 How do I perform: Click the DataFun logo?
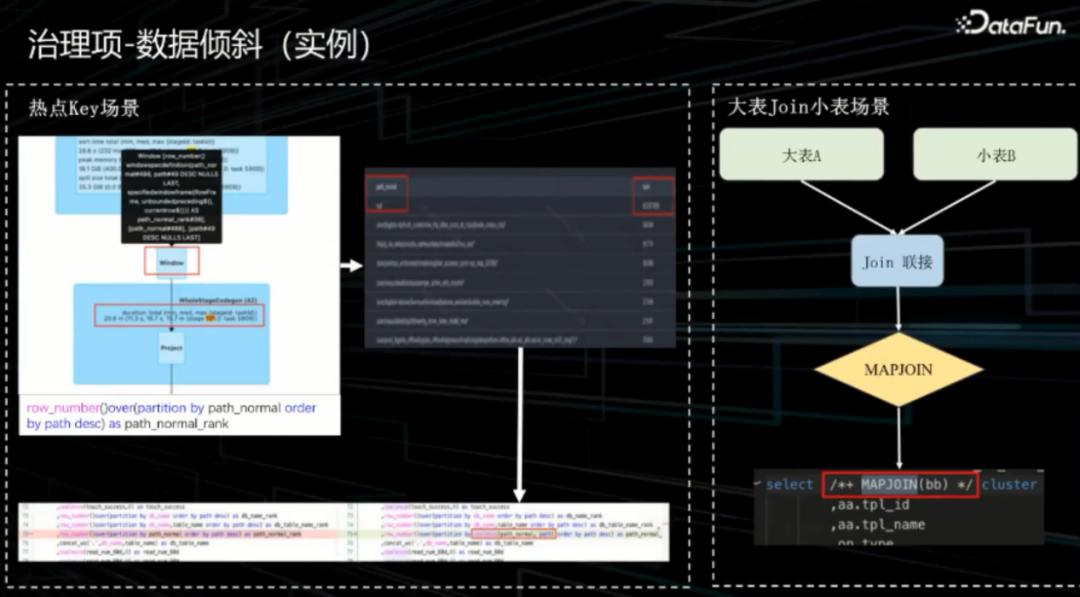[1010, 24]
